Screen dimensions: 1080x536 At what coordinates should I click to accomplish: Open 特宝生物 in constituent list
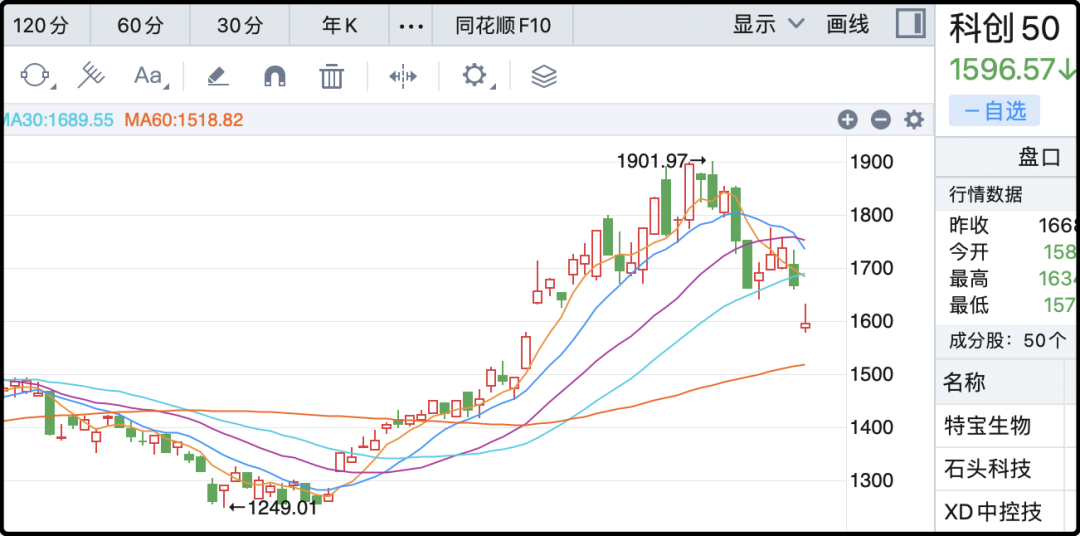[x=988, y=426]
